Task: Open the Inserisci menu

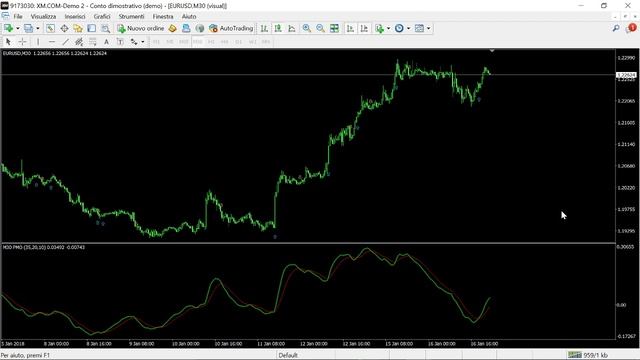Action: coord(75,16)
